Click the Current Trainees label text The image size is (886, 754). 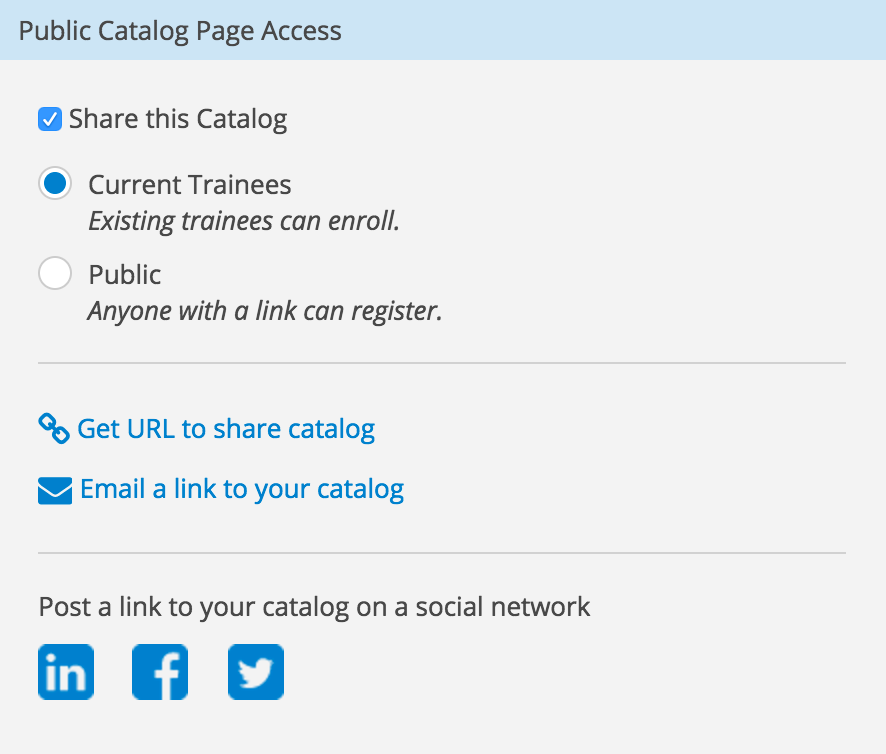point(190,183)
